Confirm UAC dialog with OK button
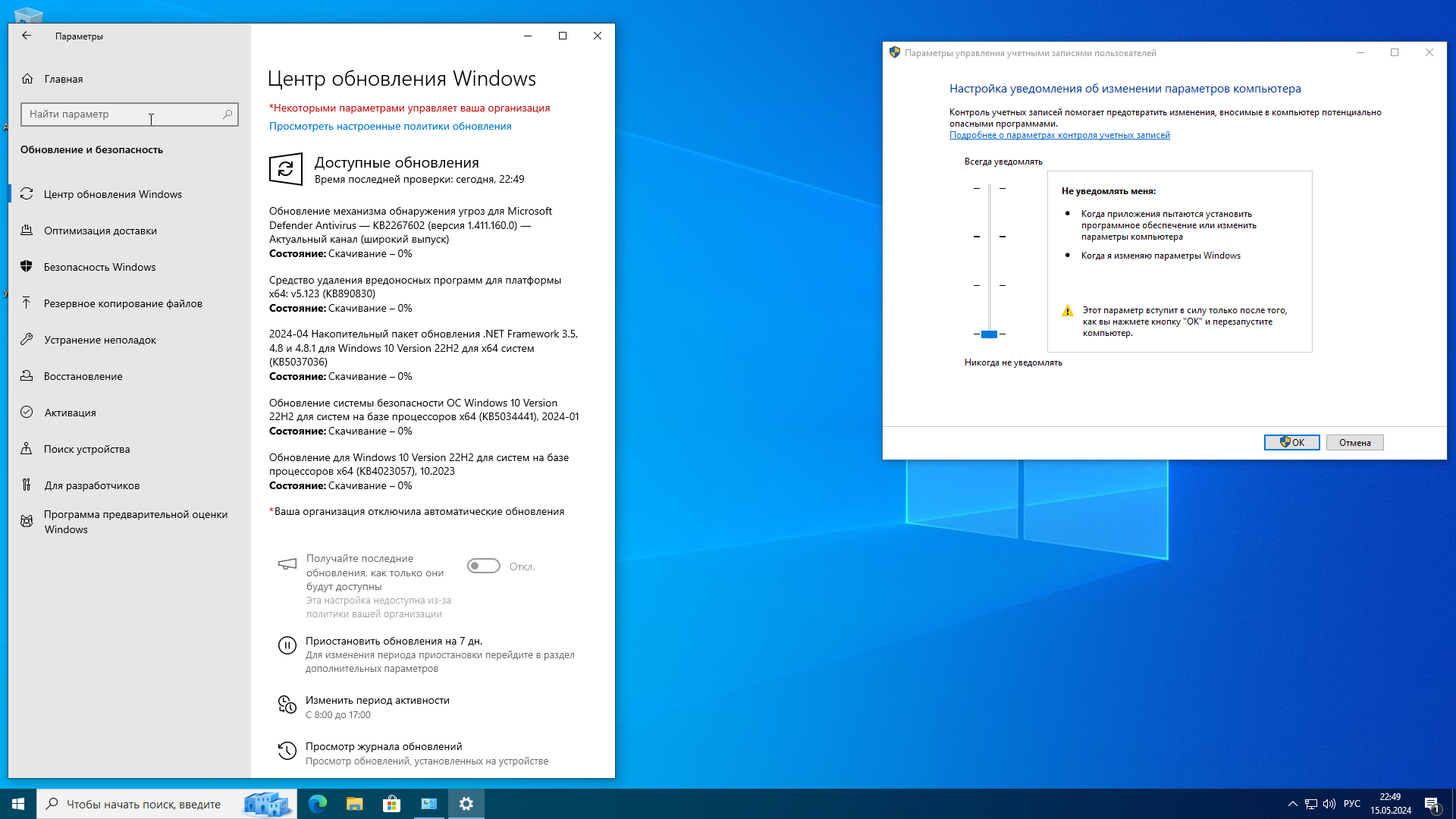Image resolution: width=1456 pixels, height=819 pixels. pyautogui.click(x=1291, y=443)
